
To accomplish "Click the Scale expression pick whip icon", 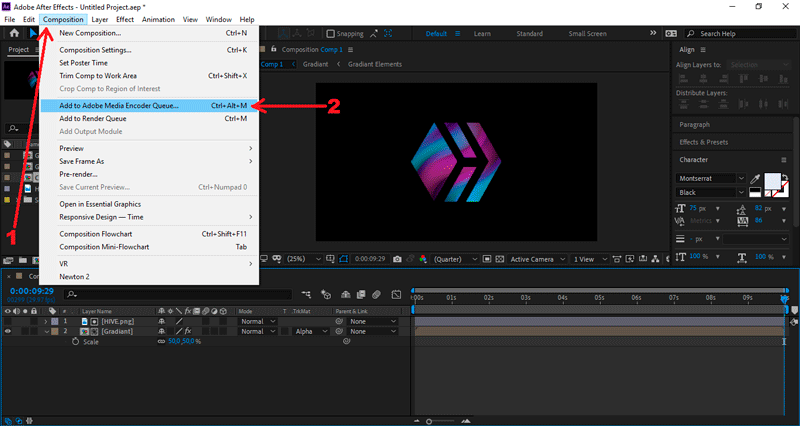I will coord(346,341).
